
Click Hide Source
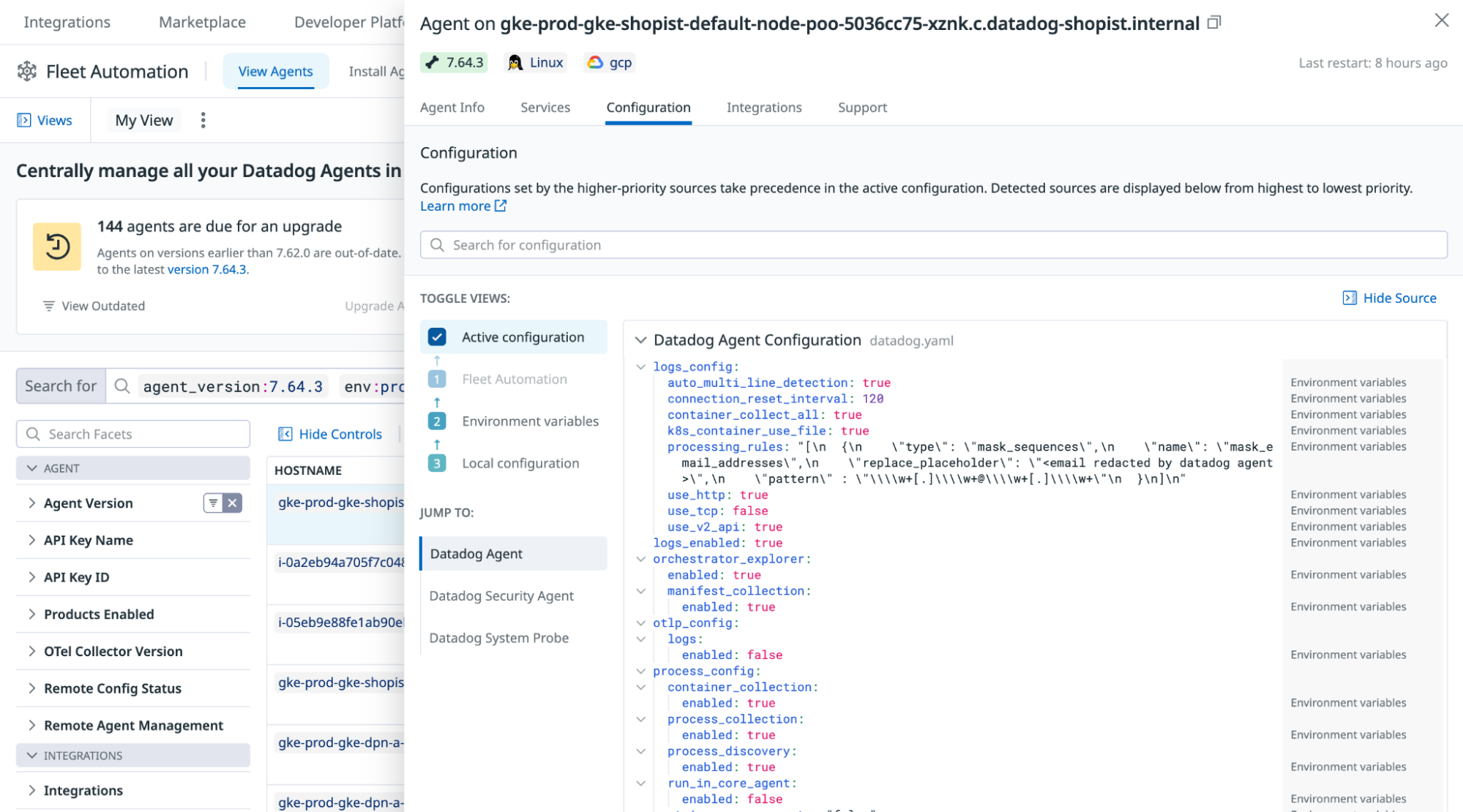pyautogui.click(x=1390, y=298)
